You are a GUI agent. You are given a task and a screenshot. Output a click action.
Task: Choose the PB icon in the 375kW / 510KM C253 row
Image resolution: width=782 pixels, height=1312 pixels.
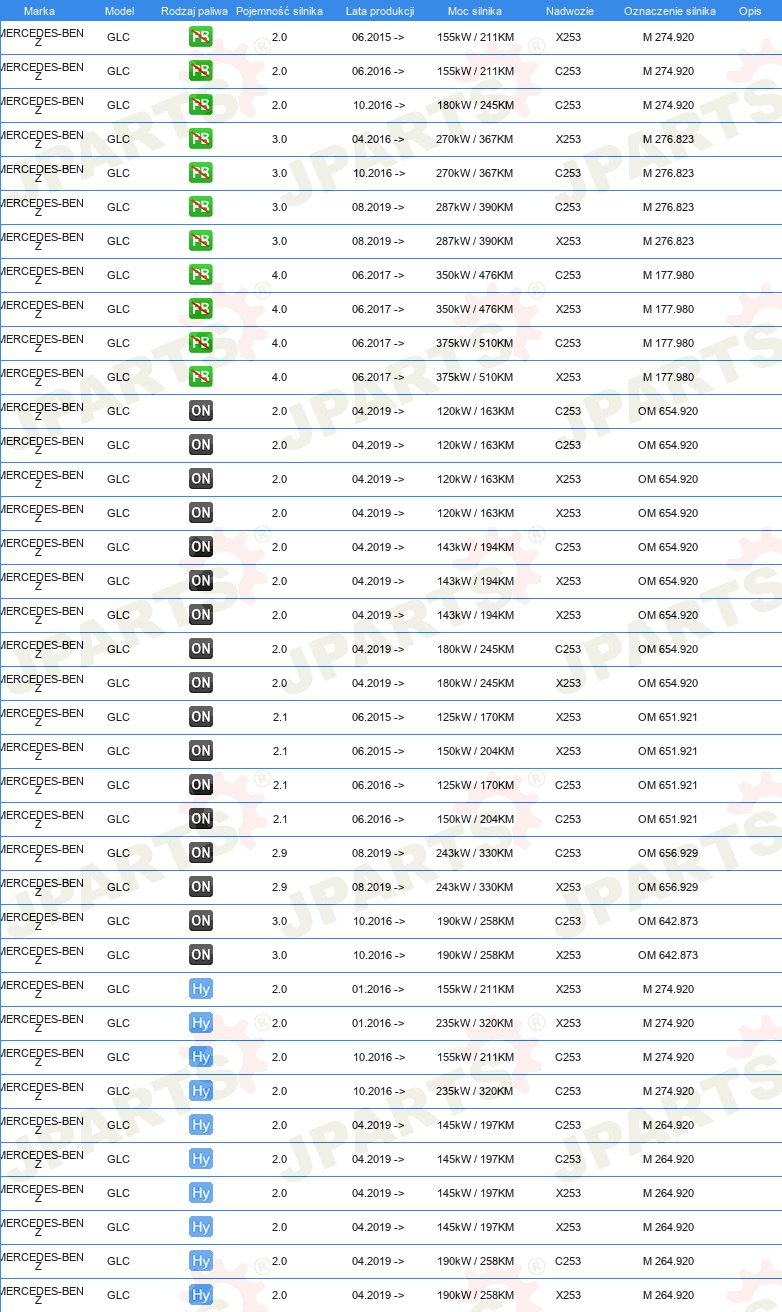(201, 344)
